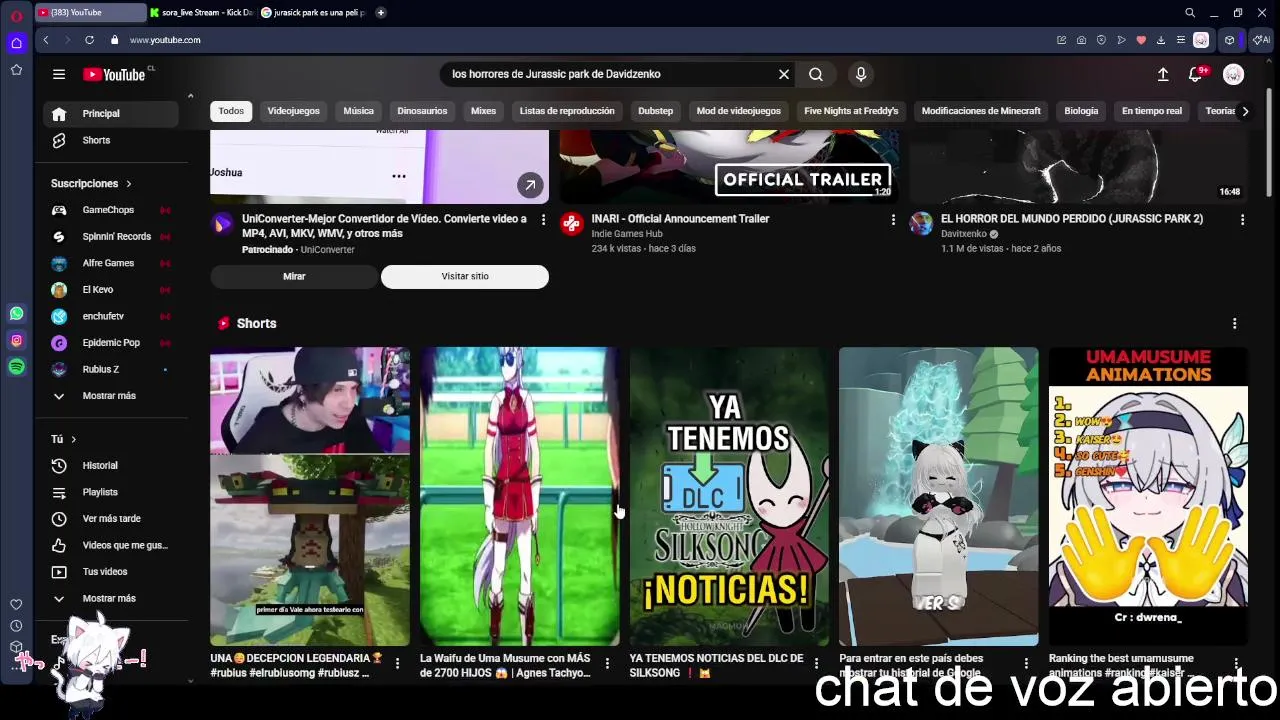
Task: Filter by Modificaciones de Minecraft chip
Action: point(981,111)
